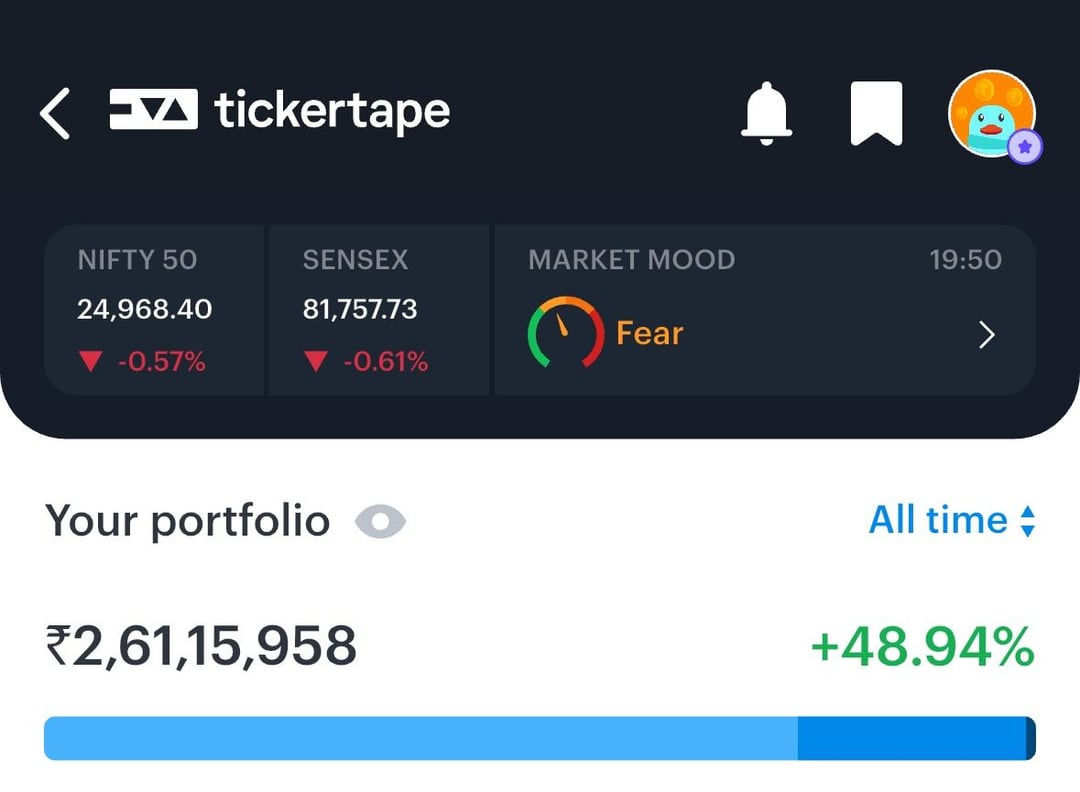Tap the portfolio value ₹2,61,15,958
1080x792 pixels.
coord(201,646)
